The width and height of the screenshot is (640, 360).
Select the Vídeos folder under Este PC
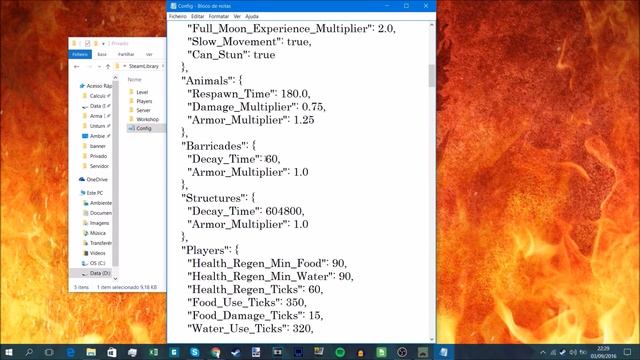pos(97,253)
